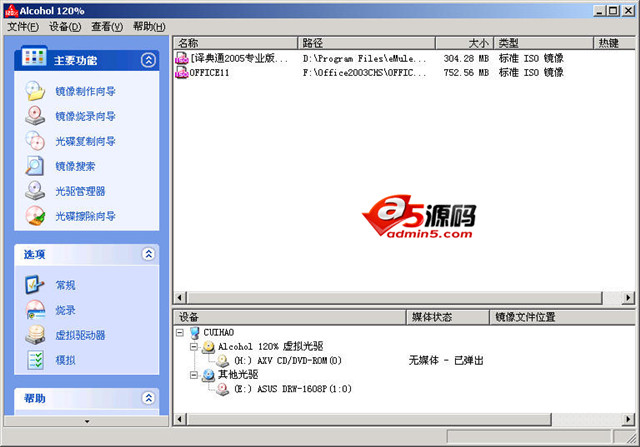Click the device list horizontal scrollbar thumb
The width and height of the screenshot is (640, 447).
click(x=369, y=419)
